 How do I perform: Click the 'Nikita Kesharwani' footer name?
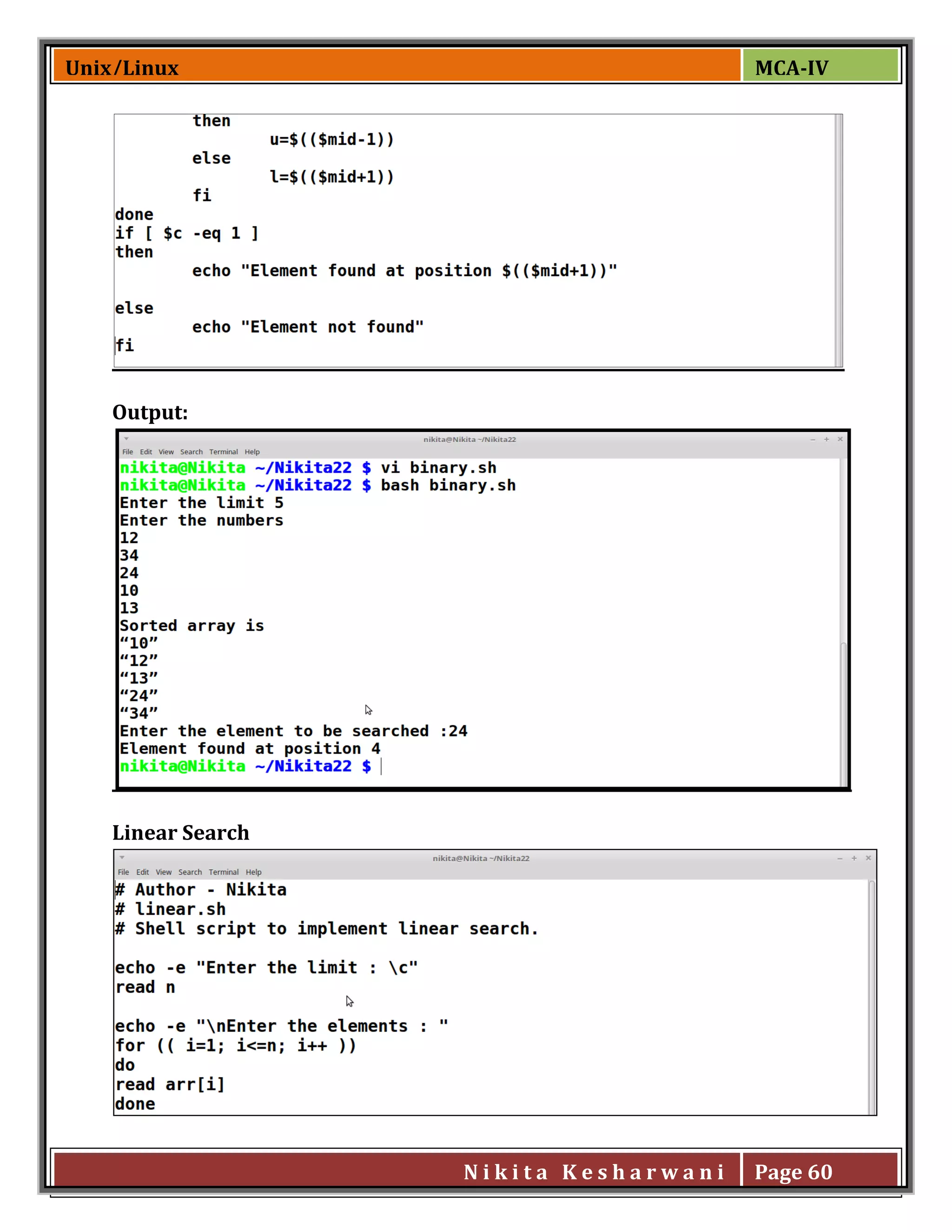[x=594, y=1172]
